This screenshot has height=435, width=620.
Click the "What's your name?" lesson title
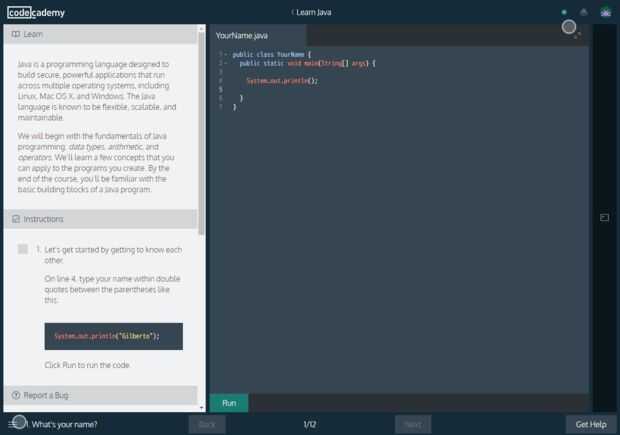64,424
